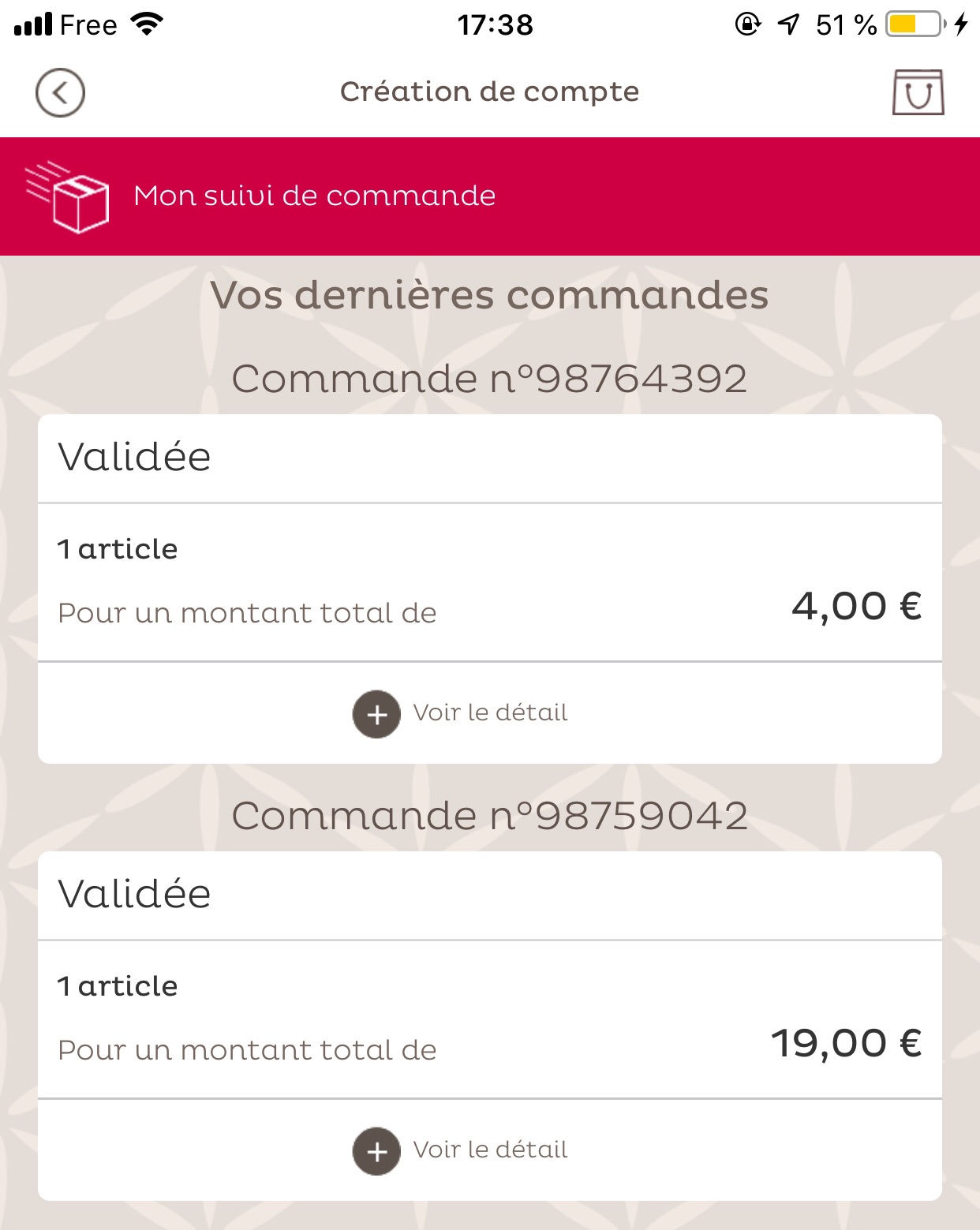Viewport: 980px width, 1230px height.
Task: Open the 'Mon suivi de commande' banner
Action: pyautogui.click(x=490, y=196)
